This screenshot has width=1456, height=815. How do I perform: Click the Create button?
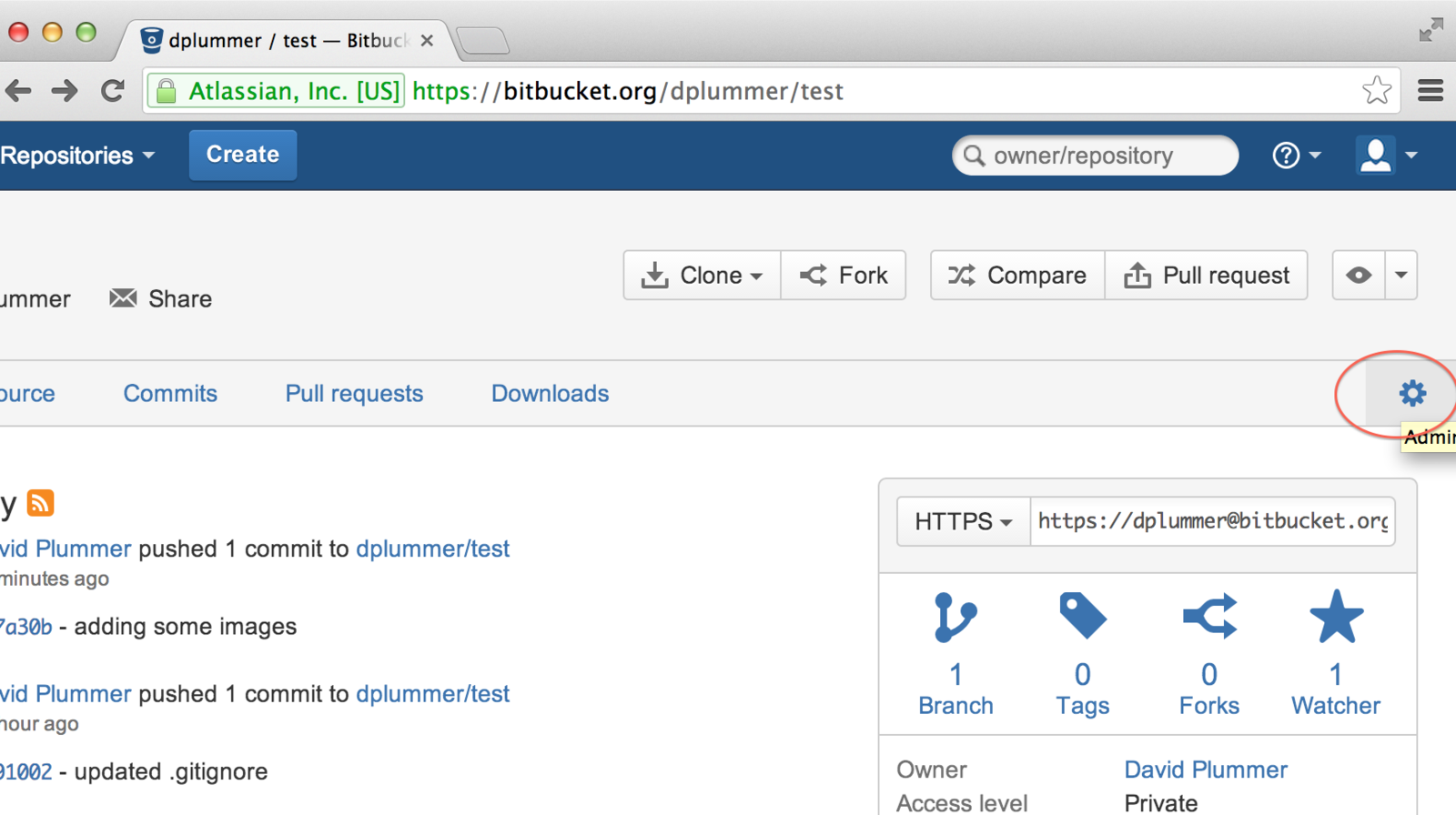point(243,155)
